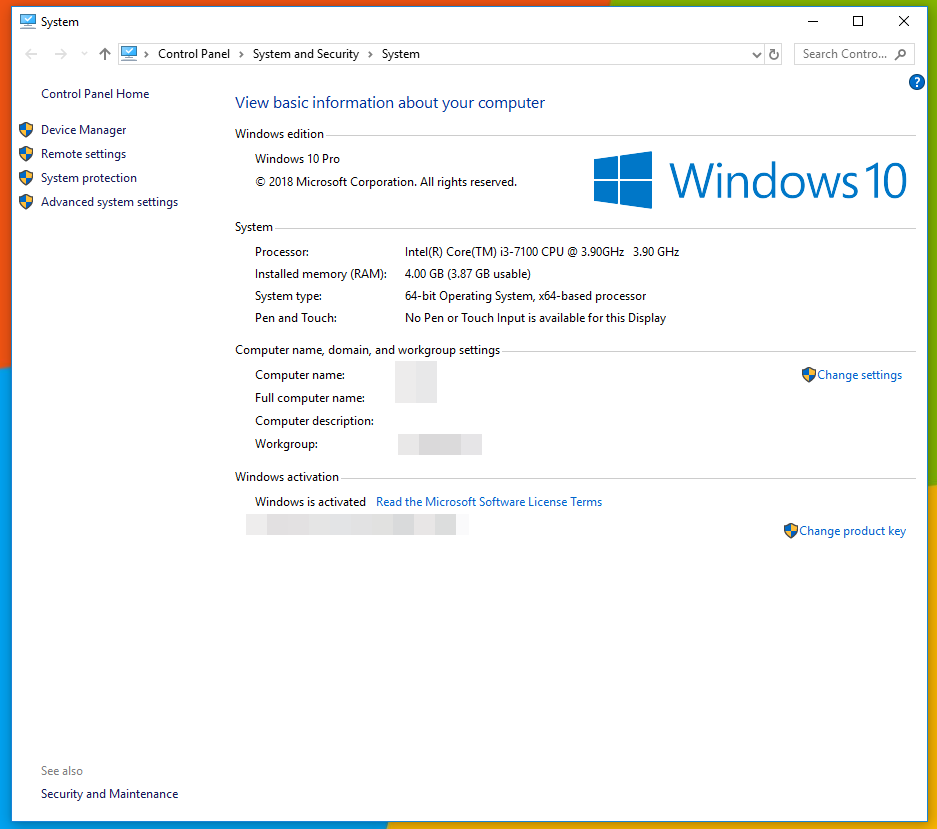937x829 pixels.
Task: Click the 'Workgroup:' label
Action: pyautogui.click(x=286, y=444)
